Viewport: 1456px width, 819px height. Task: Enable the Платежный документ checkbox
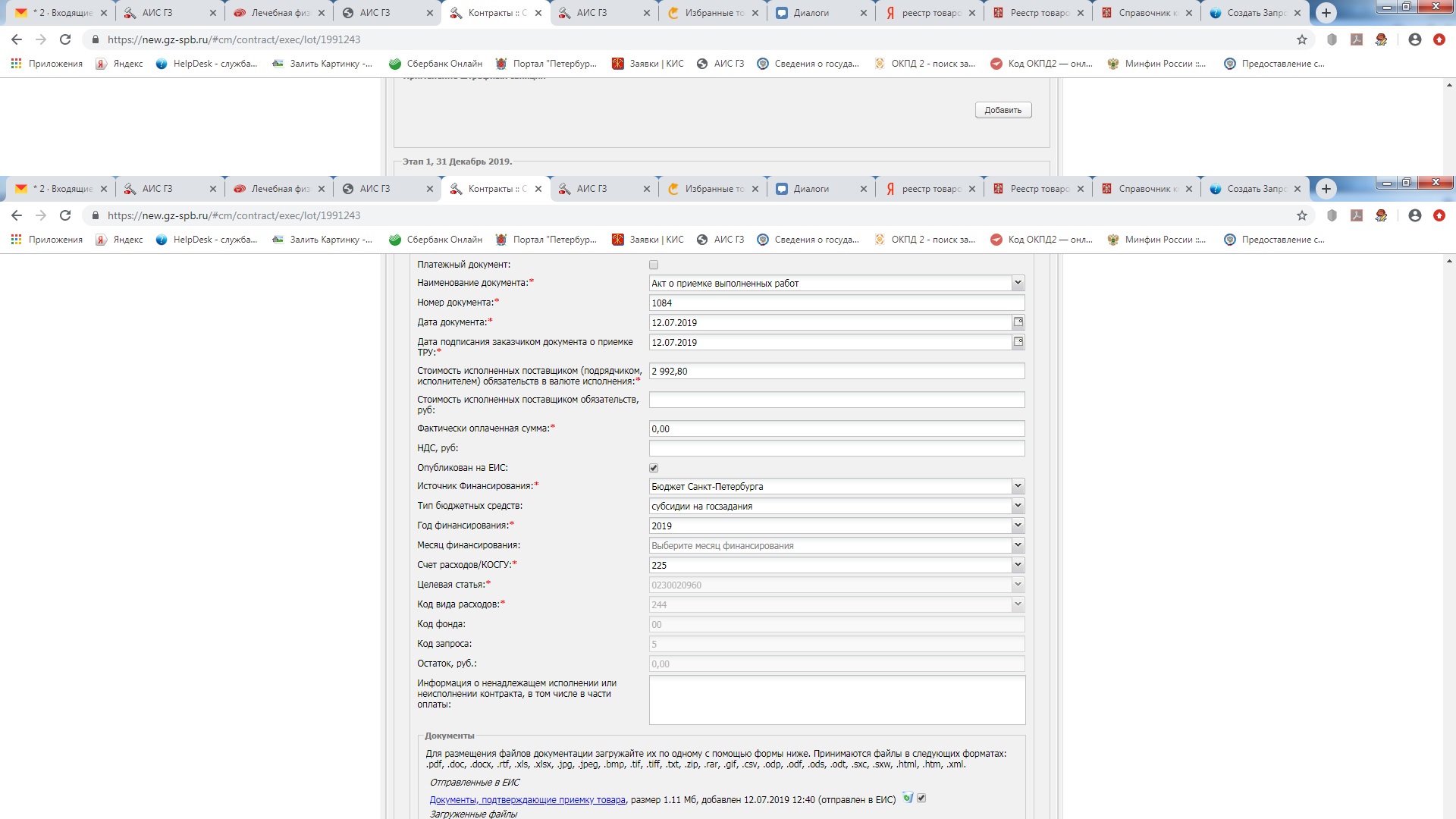(x=654, y=265)
